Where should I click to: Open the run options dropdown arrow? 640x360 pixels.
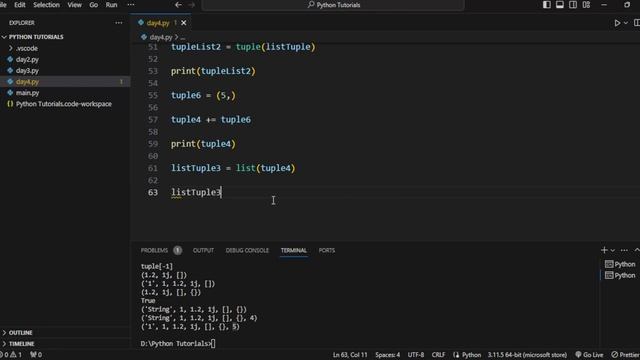pos(626,23)
